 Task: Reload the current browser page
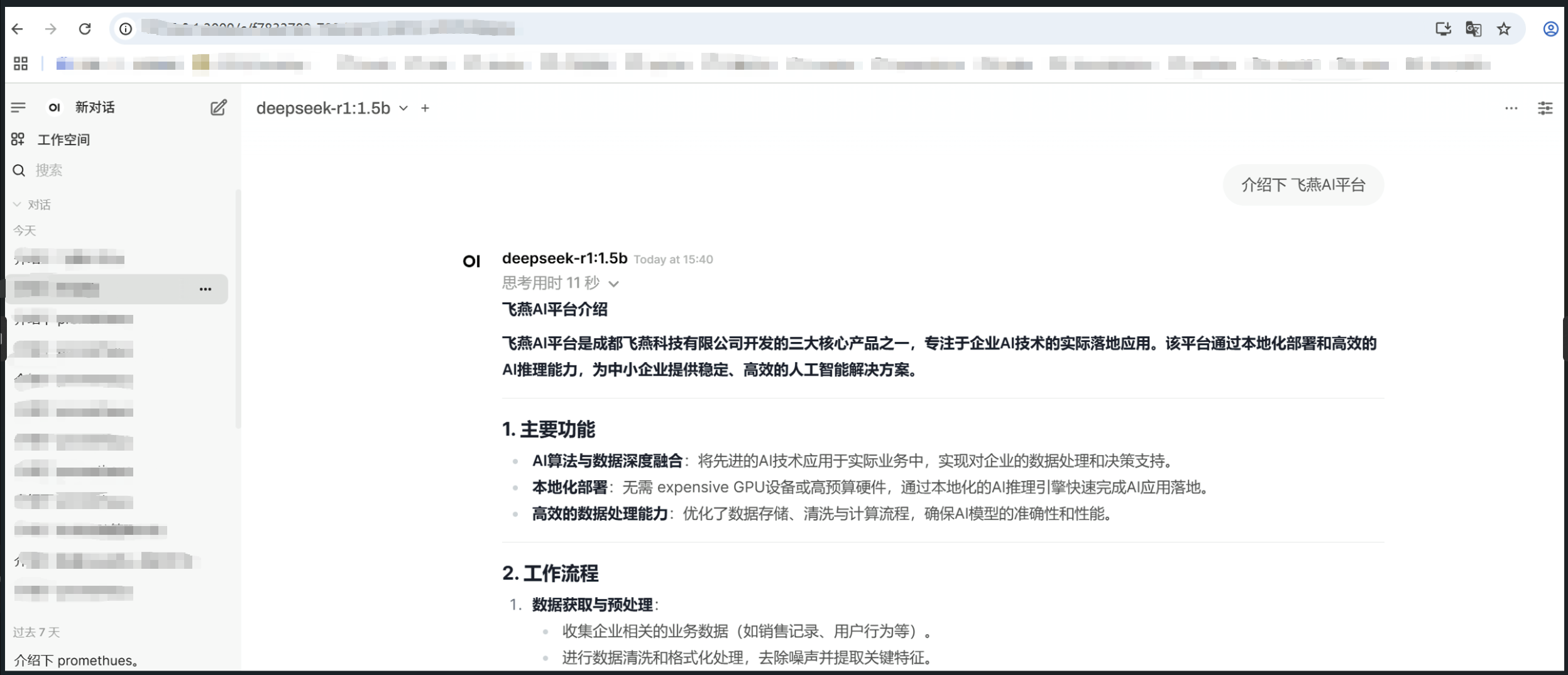pyautogui.click(x=85, y=29)
